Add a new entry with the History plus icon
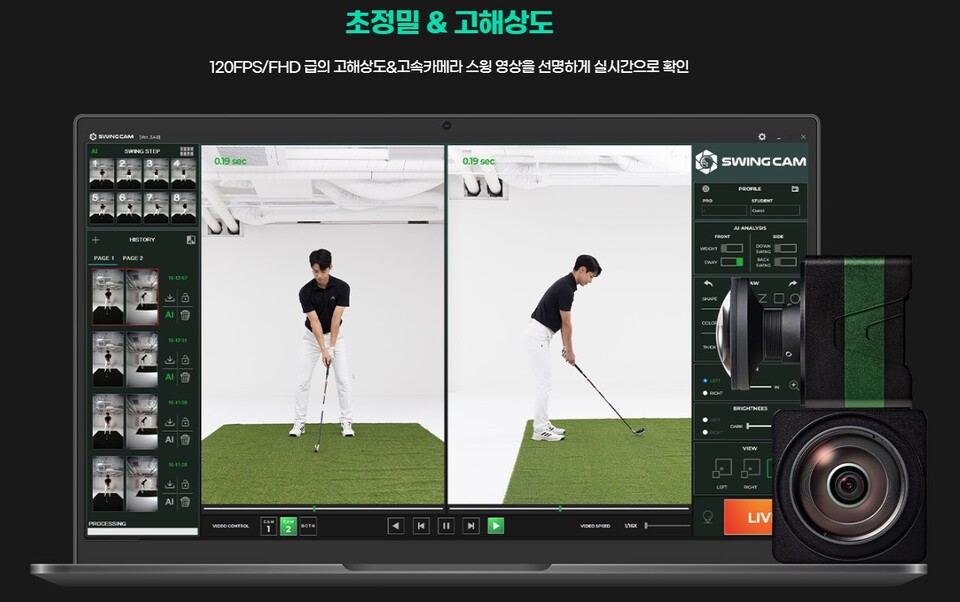Screen dimensions: 960x602 tap(96, 240)
